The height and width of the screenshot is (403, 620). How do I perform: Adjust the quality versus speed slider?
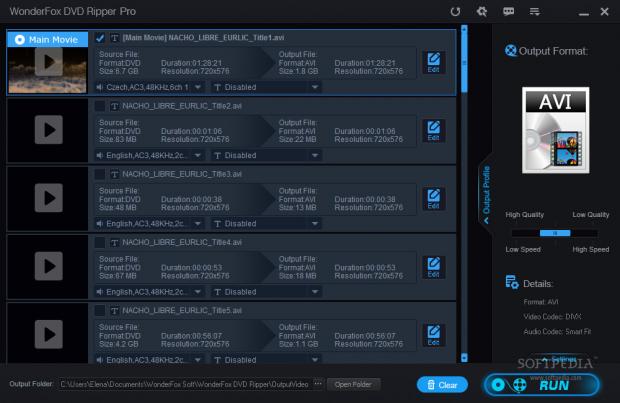point(556,232)
